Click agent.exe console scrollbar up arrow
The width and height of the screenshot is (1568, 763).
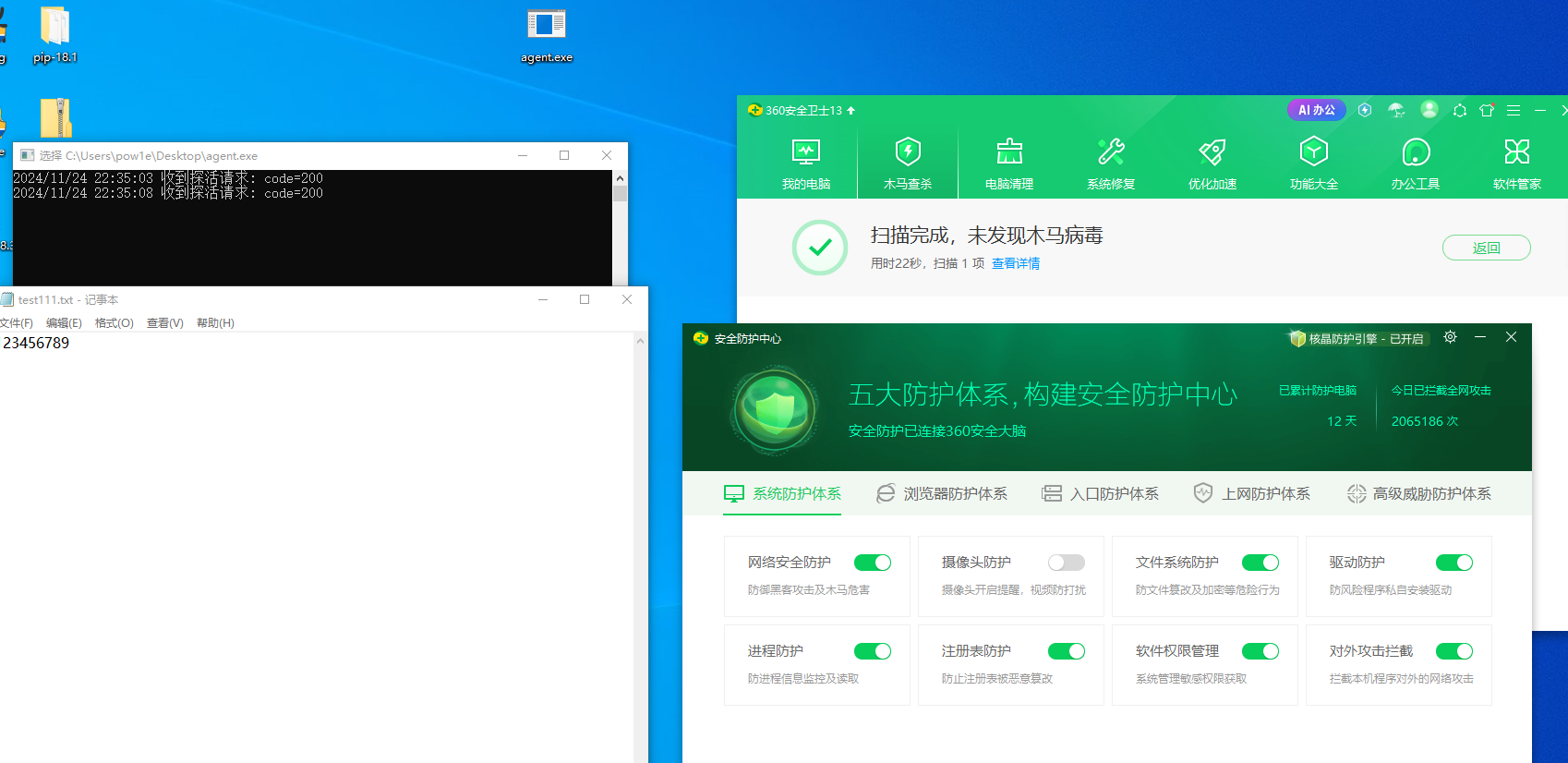coord(620,177)
